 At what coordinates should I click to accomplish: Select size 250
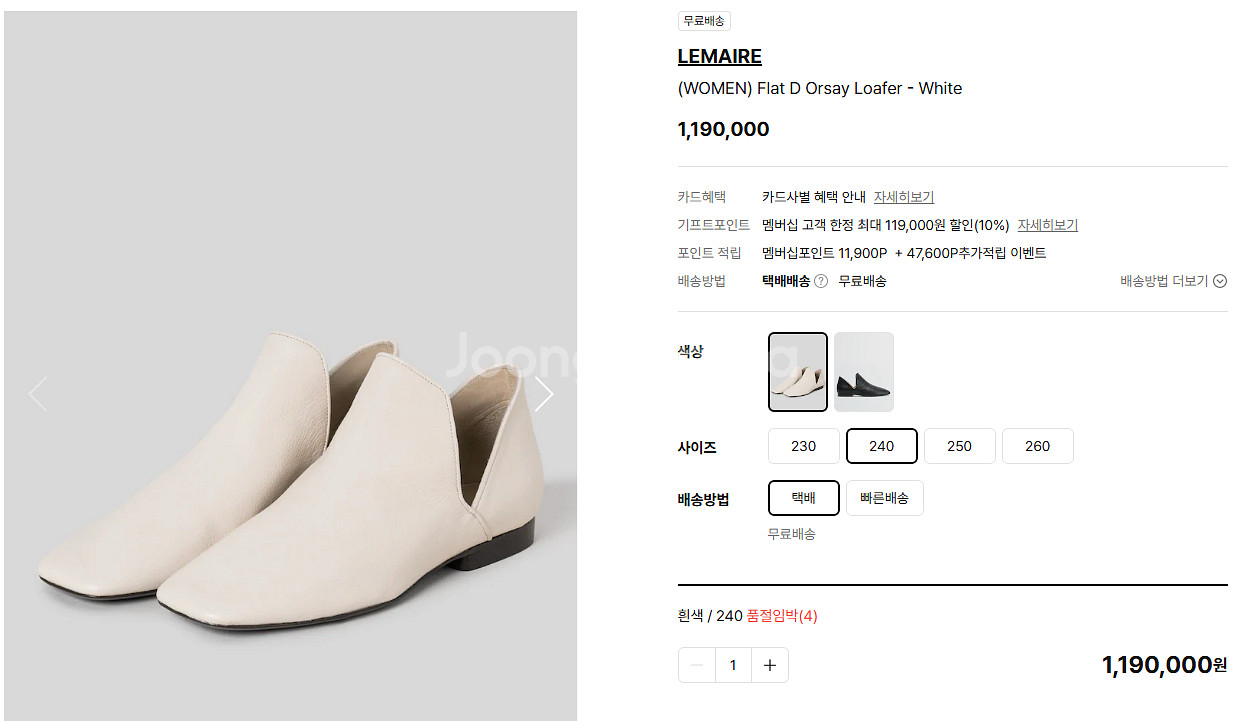point(959,446)
